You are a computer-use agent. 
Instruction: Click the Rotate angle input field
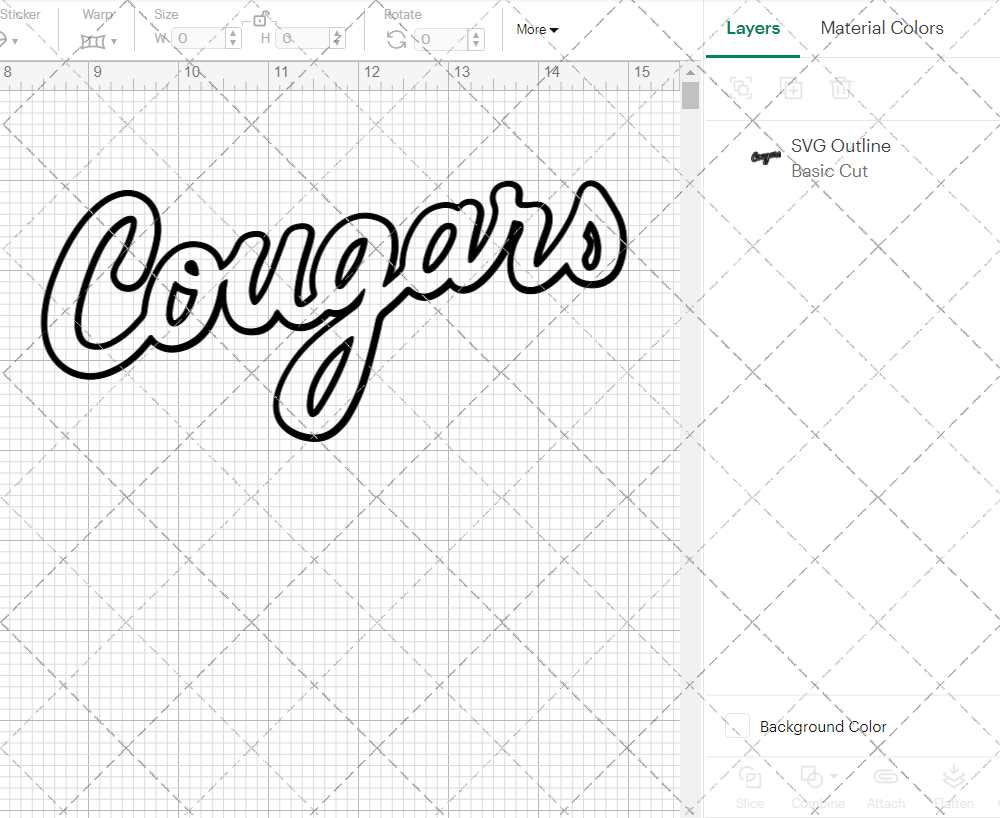441,40
